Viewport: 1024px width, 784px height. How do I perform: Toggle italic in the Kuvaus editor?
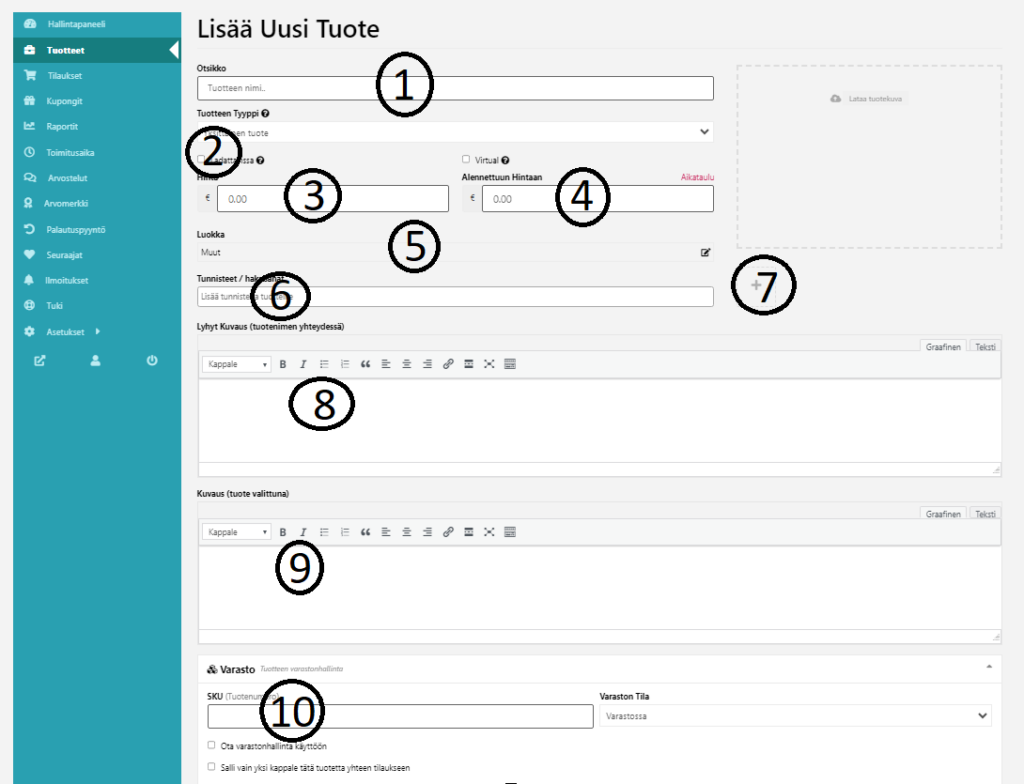click(303, 533)
